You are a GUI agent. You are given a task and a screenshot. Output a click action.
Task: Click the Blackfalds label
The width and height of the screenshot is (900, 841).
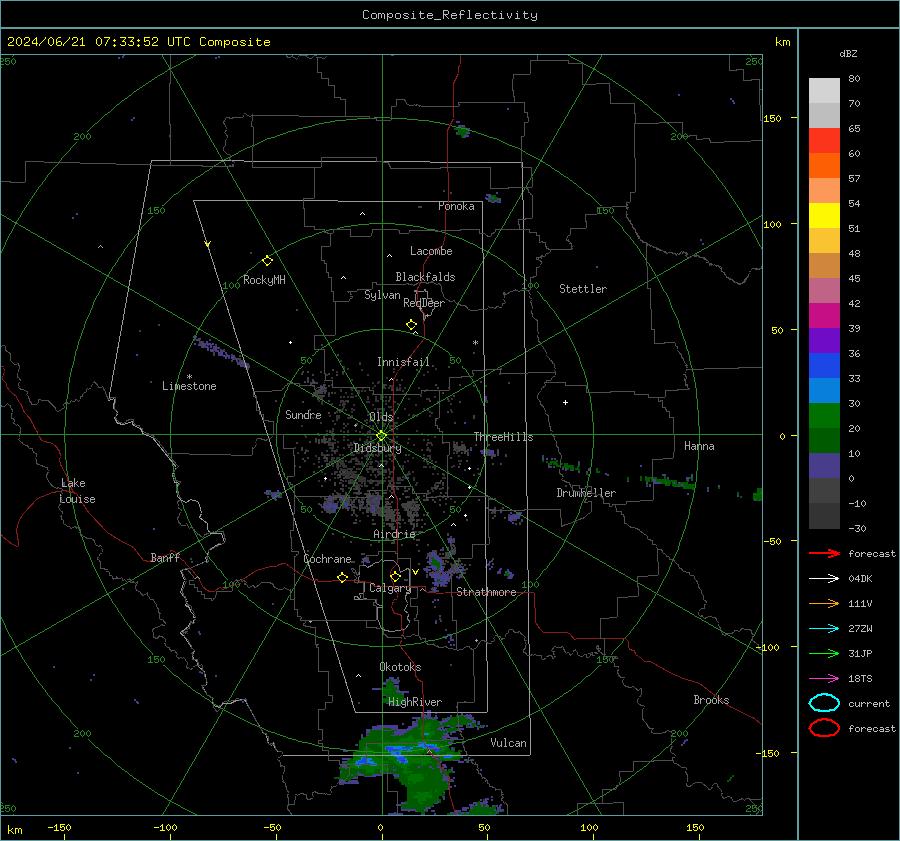point(425,277)
